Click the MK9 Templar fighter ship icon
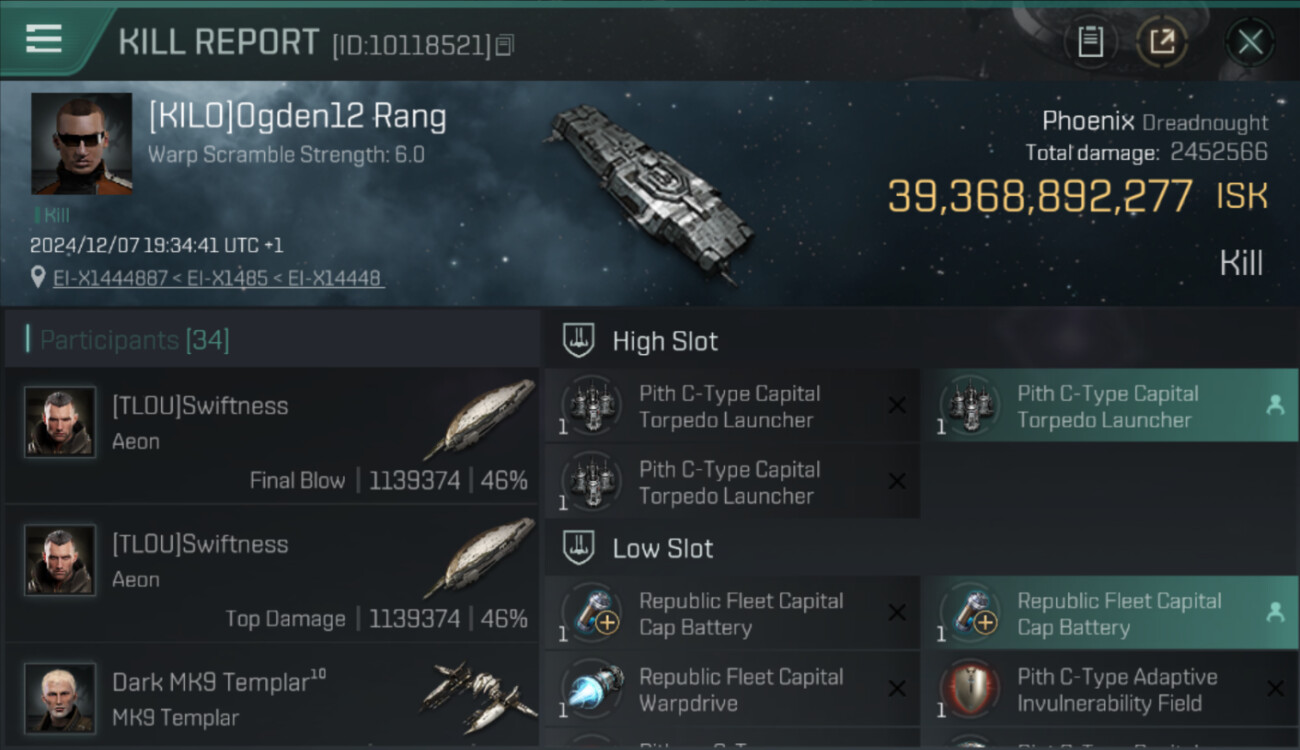The height and width of the screenshot is (750, 1300). pos(478,697)
